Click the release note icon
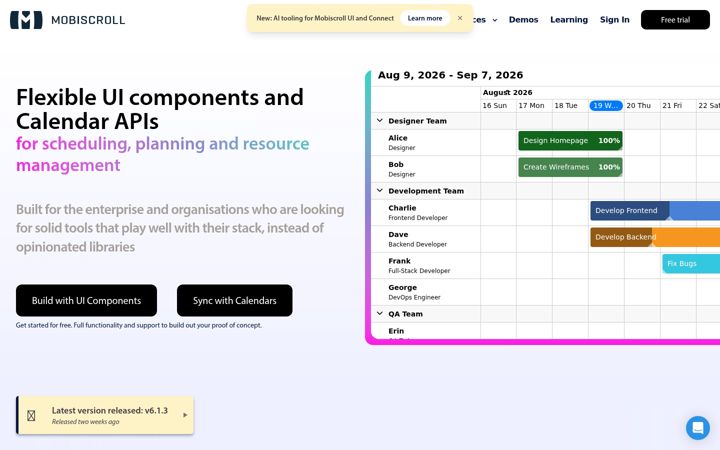Viewport: 720px width, 450px height. pyautogui.click(x=31, y=416)
